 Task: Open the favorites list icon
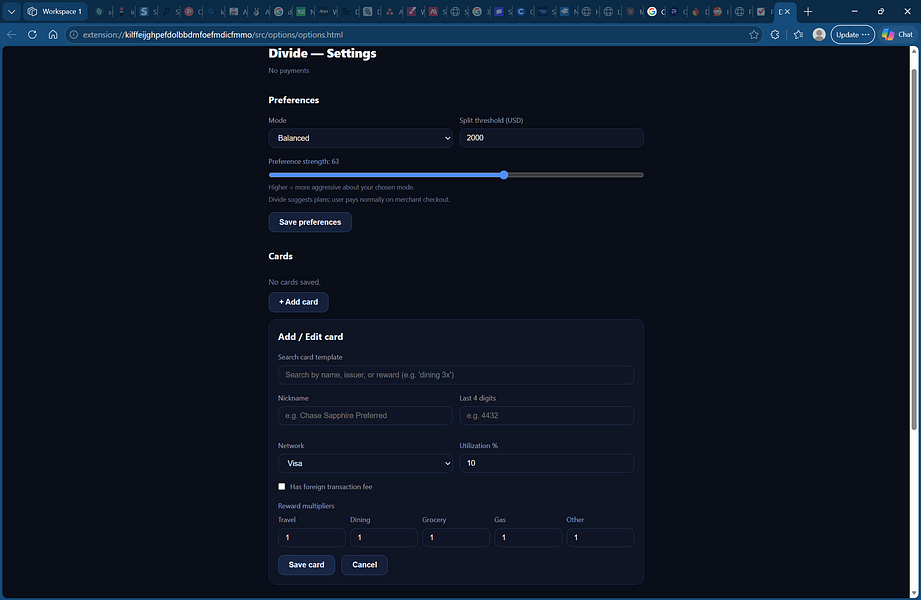pyautogui.click(x=798, y=35)
